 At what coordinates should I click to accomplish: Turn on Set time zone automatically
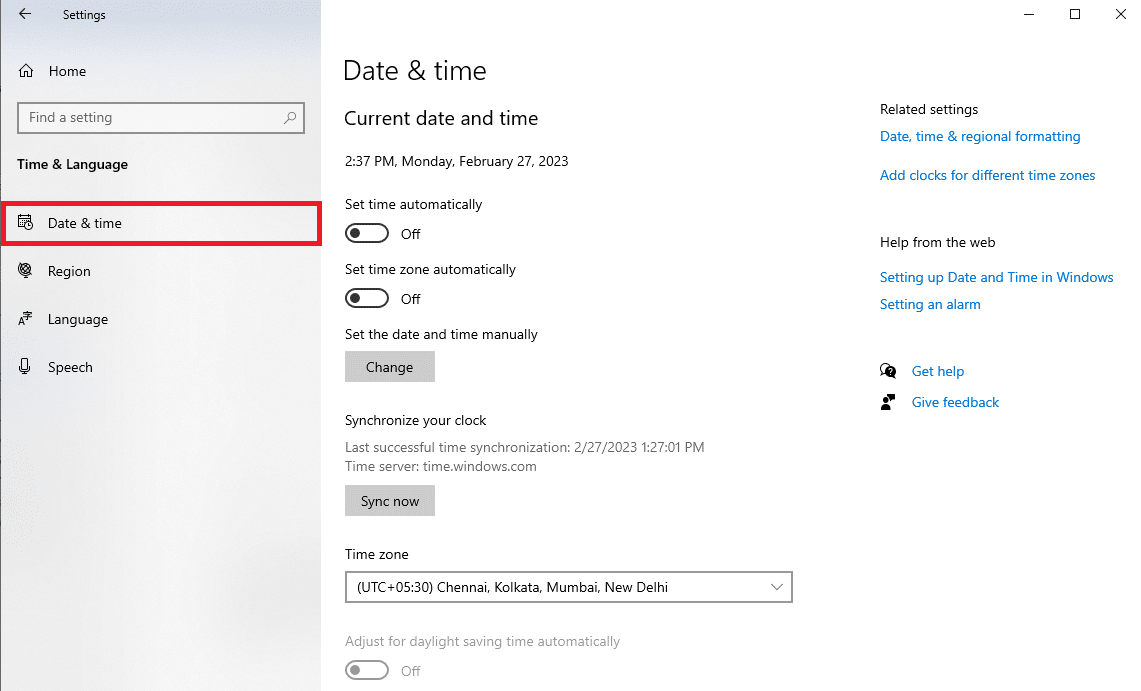(x=367, y=298)
